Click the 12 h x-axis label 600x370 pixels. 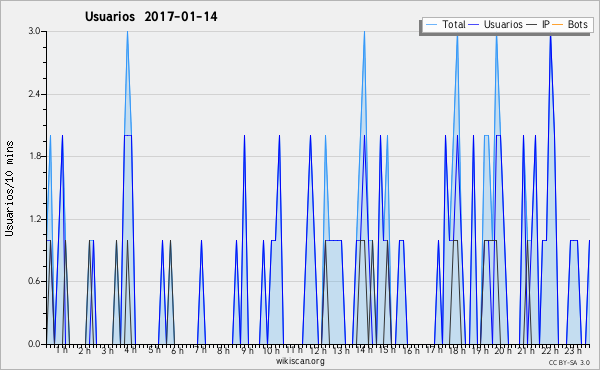pos(318,350)
